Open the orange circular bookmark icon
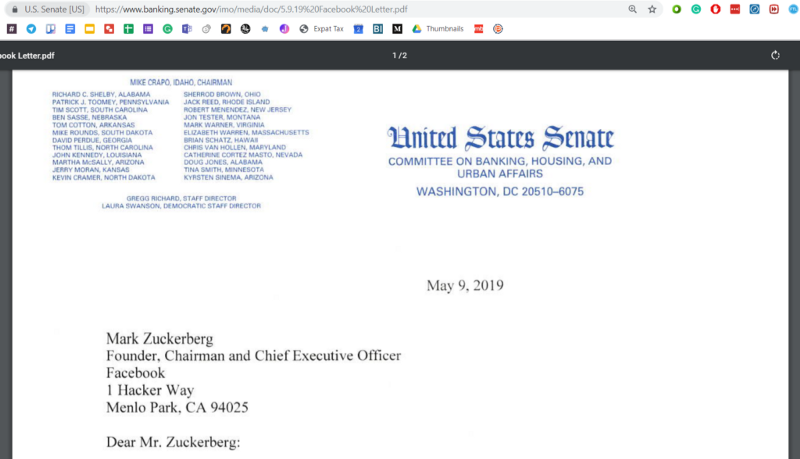 pos(498,29)
